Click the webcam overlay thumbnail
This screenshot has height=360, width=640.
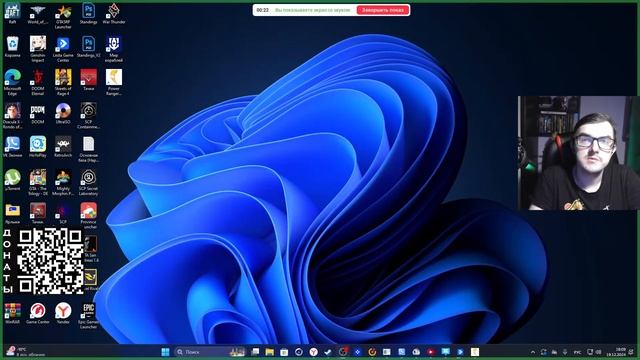pos(578,153)
